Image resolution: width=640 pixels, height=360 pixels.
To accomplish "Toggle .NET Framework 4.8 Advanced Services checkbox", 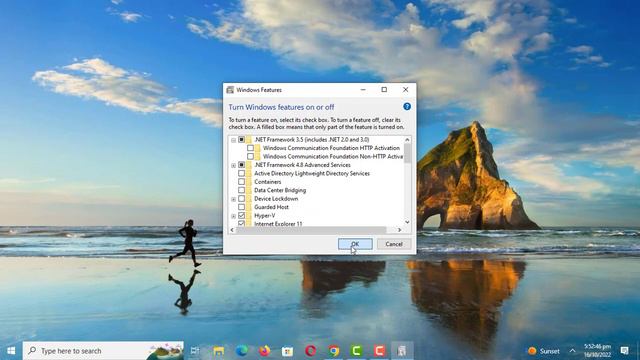I will (241, 165).
